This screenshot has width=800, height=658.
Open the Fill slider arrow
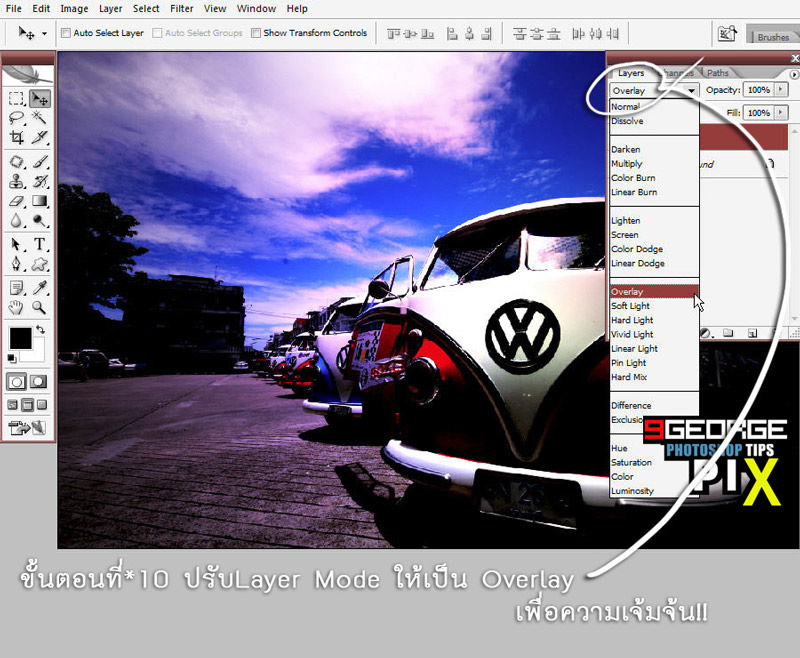point(781,112)
